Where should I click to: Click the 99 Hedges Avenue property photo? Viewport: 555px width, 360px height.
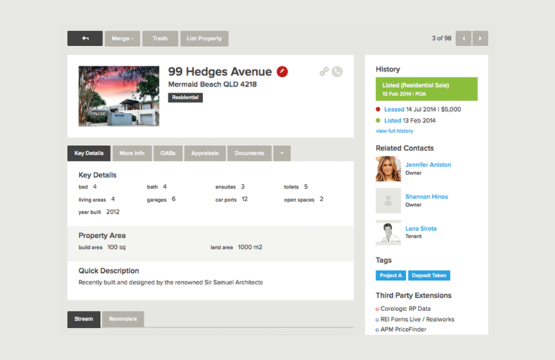tap(119, 96)
